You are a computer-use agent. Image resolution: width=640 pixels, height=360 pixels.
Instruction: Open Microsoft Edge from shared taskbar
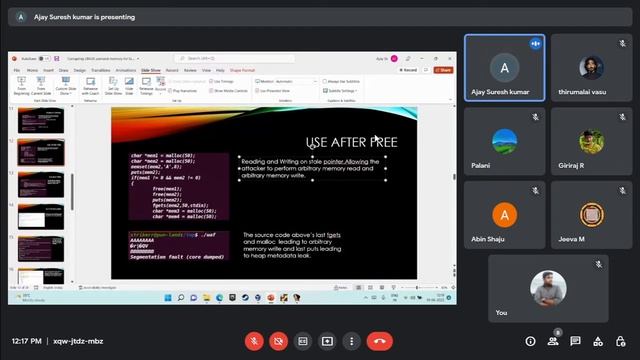220,298
